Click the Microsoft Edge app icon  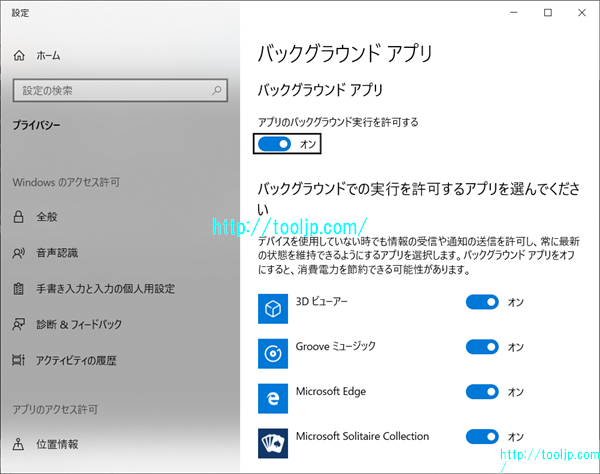click(273, 398)
